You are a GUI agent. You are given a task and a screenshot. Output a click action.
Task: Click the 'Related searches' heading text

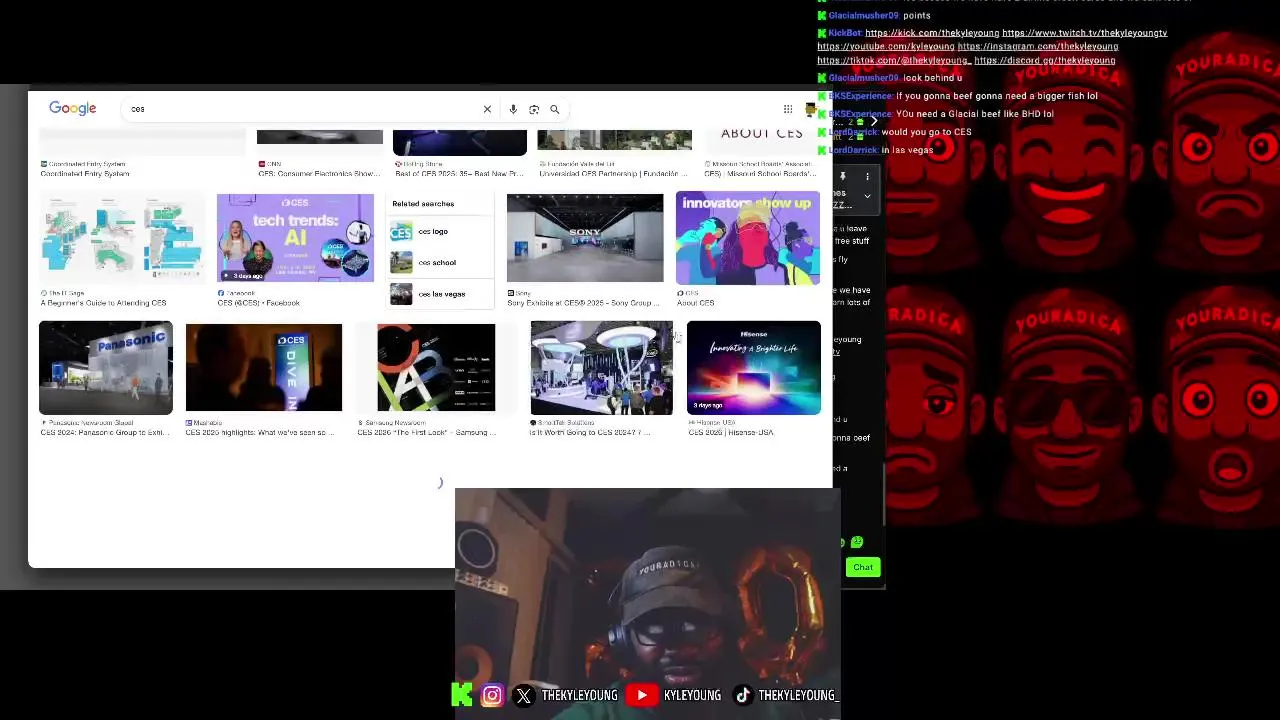click(423, 204)
